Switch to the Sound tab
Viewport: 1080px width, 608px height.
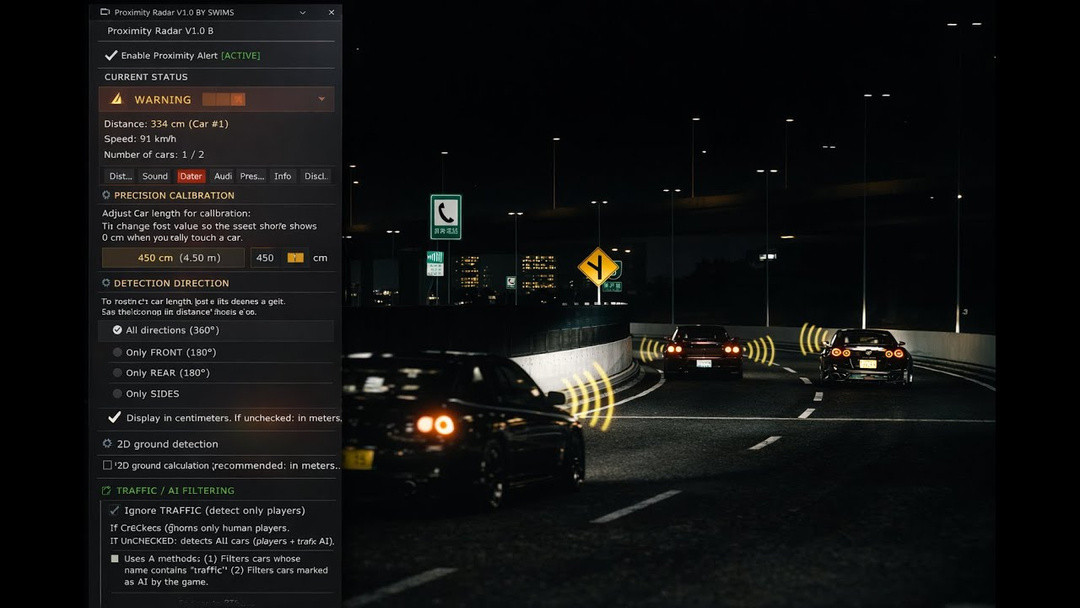coord(155,176)
